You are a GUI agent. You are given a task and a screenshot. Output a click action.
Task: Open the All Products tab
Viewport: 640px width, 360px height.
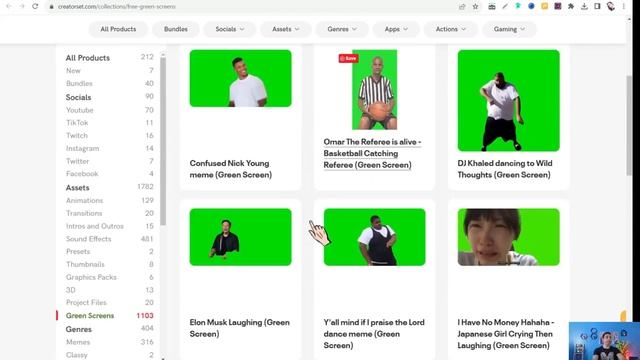(118, 29)
